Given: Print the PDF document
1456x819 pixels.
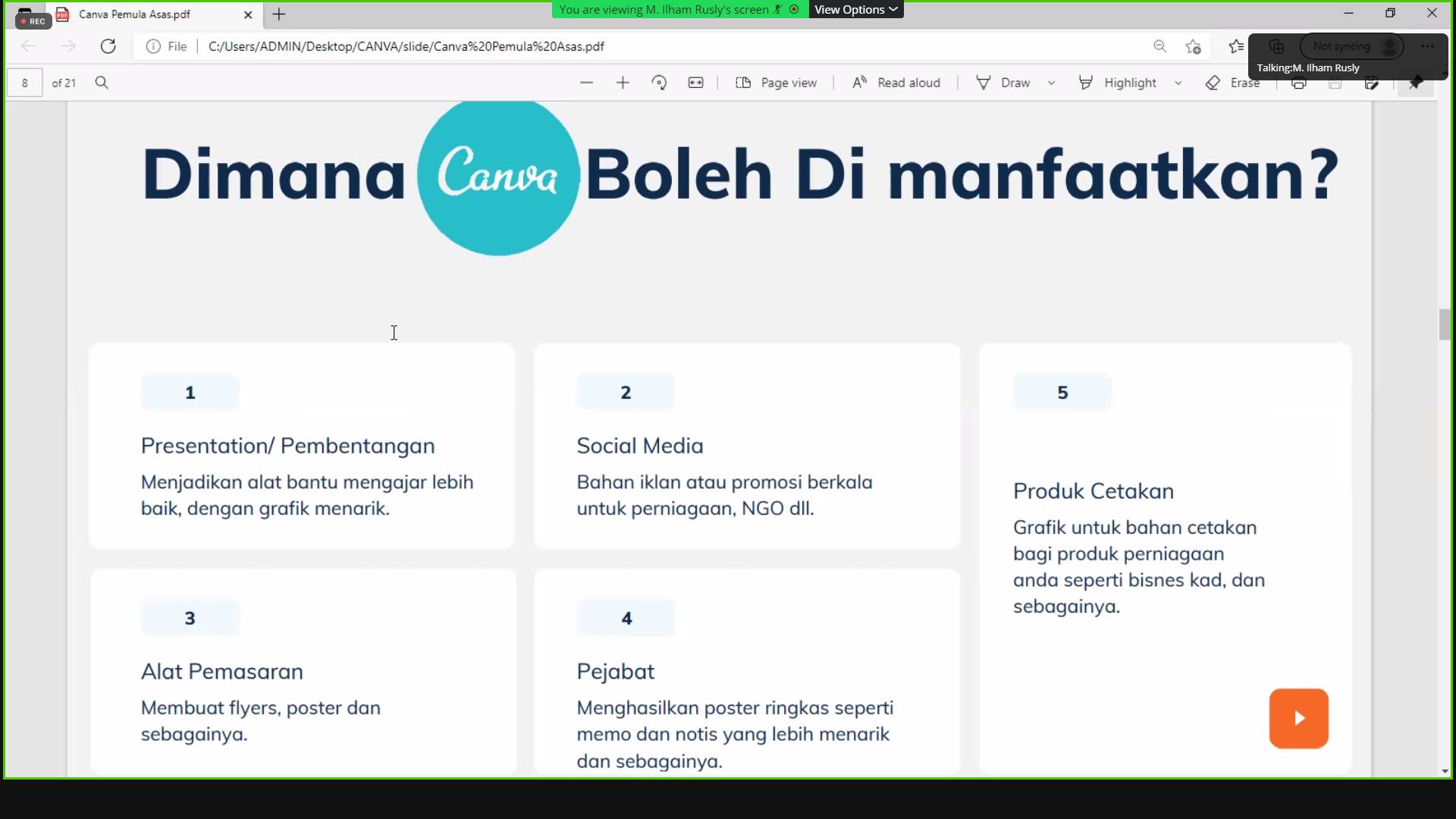Looking at the screenshot, I should tap(1299, 83).
